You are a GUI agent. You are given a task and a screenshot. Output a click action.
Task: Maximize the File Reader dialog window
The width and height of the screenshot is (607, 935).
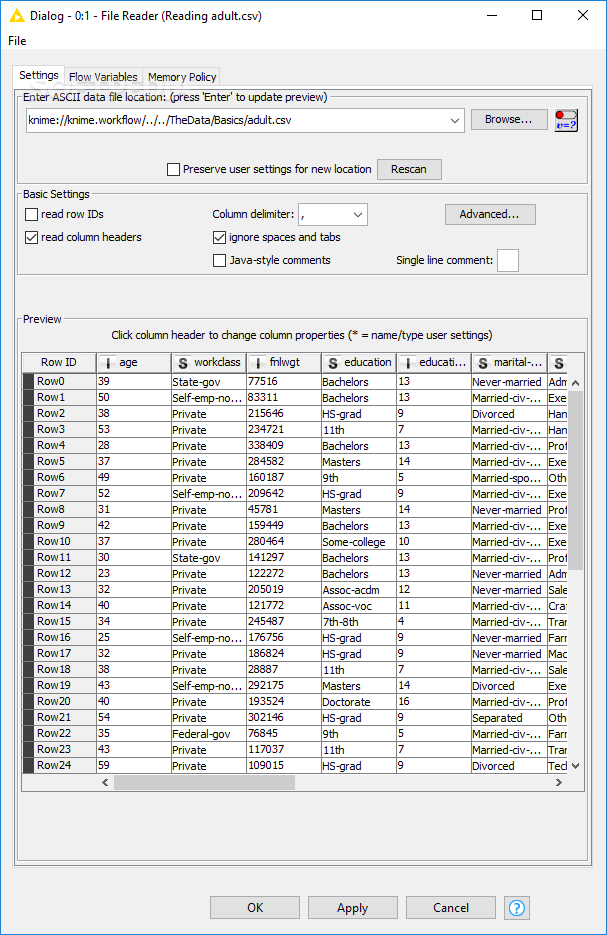coord(537,16)
